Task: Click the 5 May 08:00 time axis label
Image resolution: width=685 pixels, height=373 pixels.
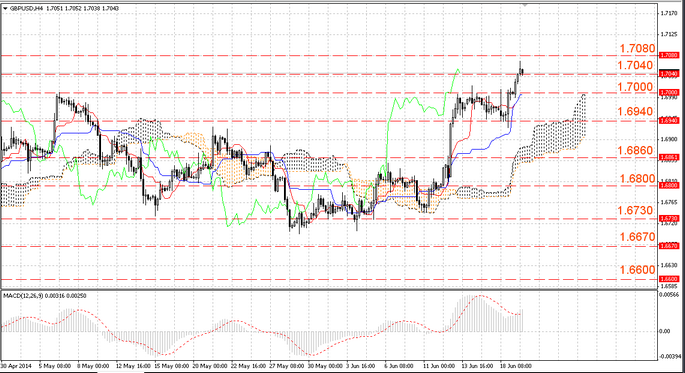Action: coord(55,366)
